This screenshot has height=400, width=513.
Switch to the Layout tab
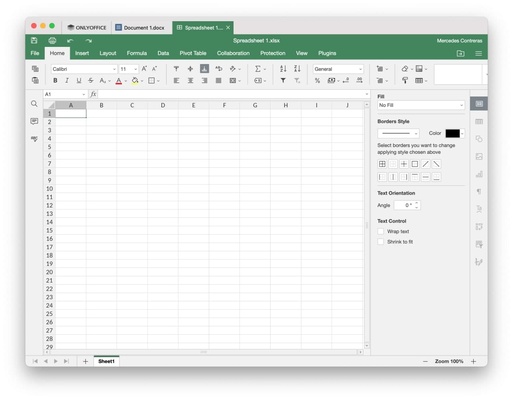coord(108,53)
